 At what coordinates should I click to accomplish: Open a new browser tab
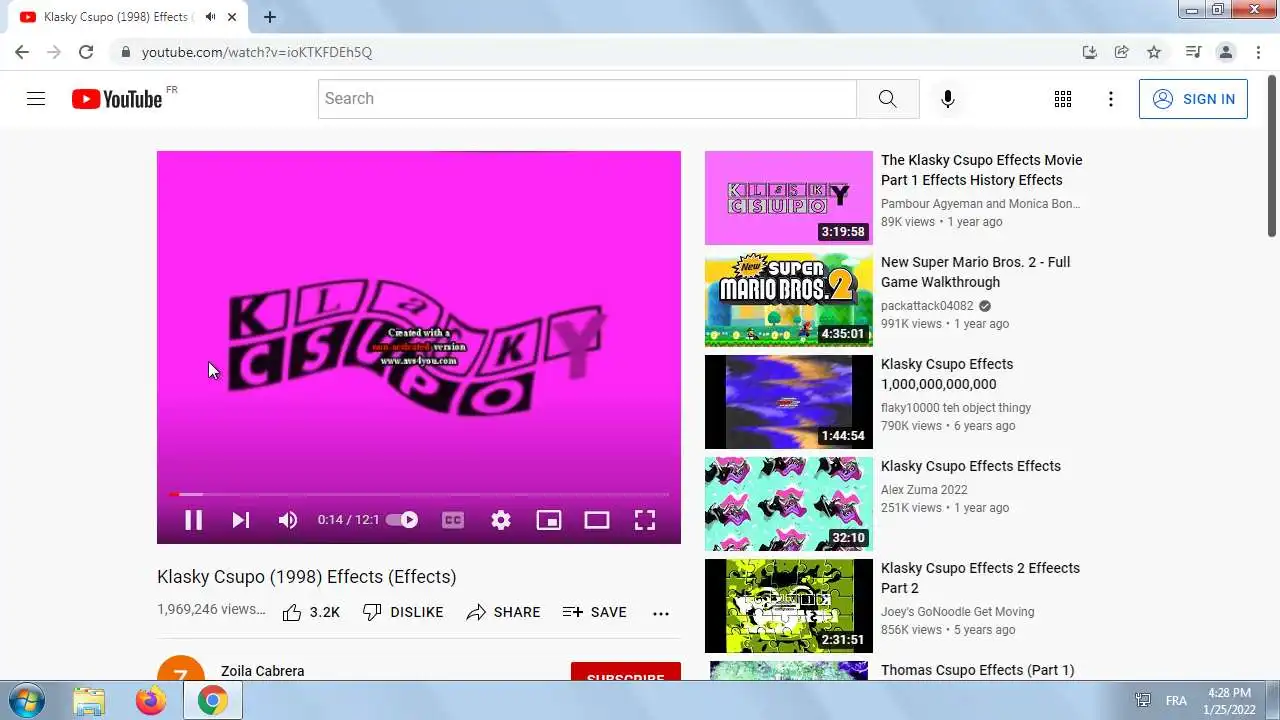point(270,17)
